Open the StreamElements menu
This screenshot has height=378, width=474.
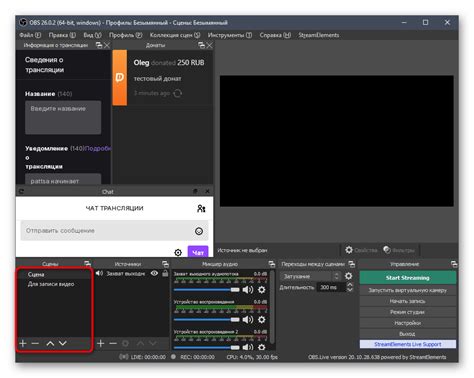point(318,35)
